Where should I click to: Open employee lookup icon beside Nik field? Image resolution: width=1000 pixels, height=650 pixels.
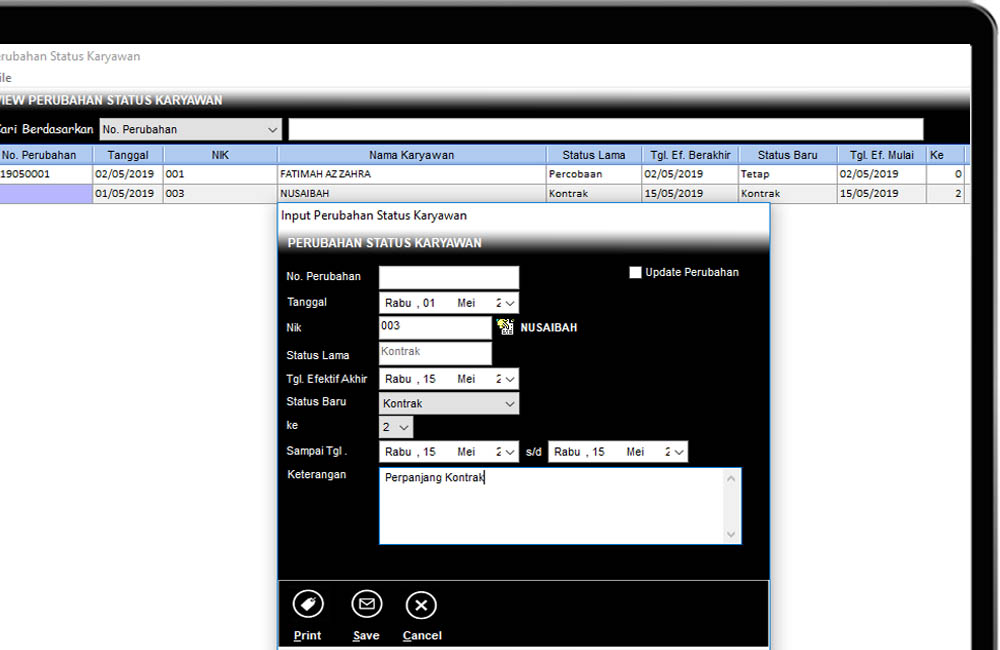point(505,327)
